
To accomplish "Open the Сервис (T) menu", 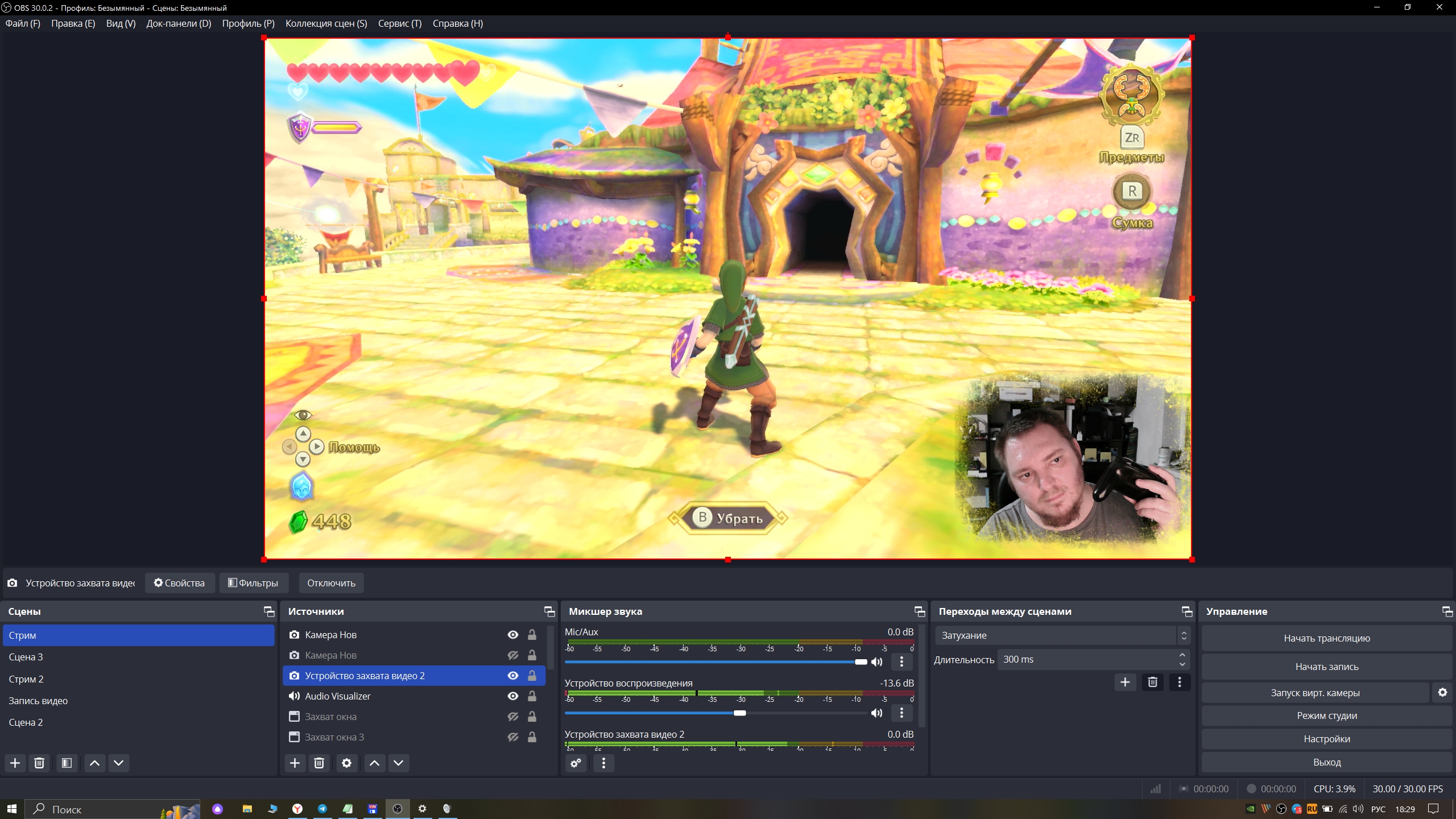I will pos(400,23).
